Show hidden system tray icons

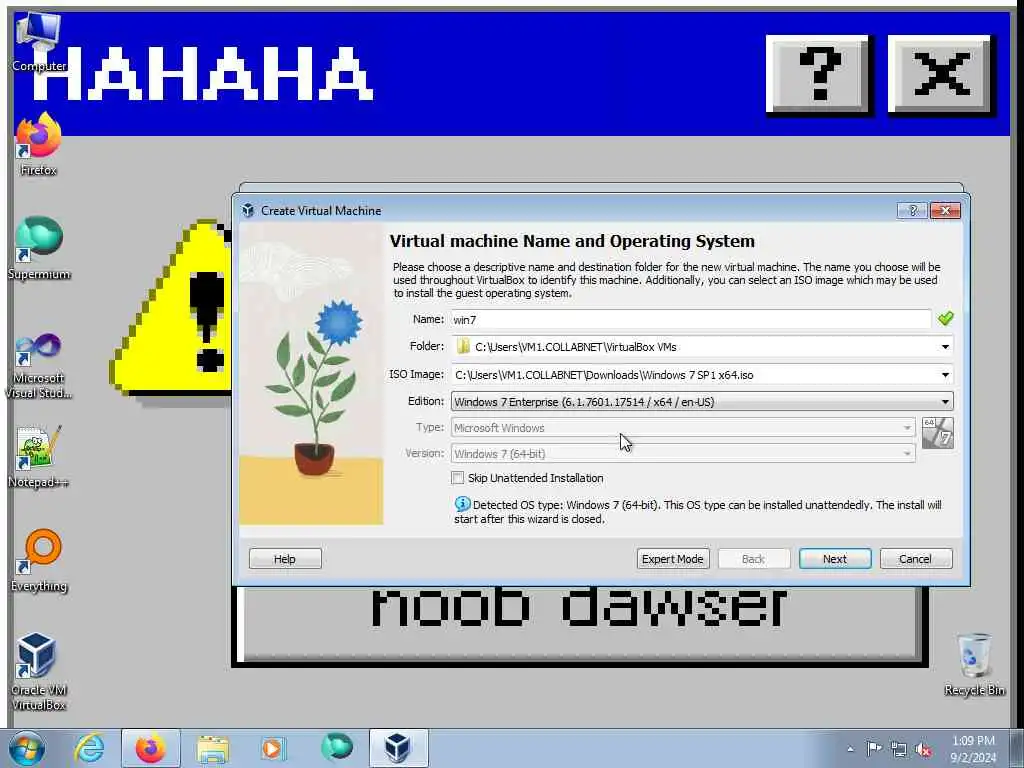(x=850, y=749)
